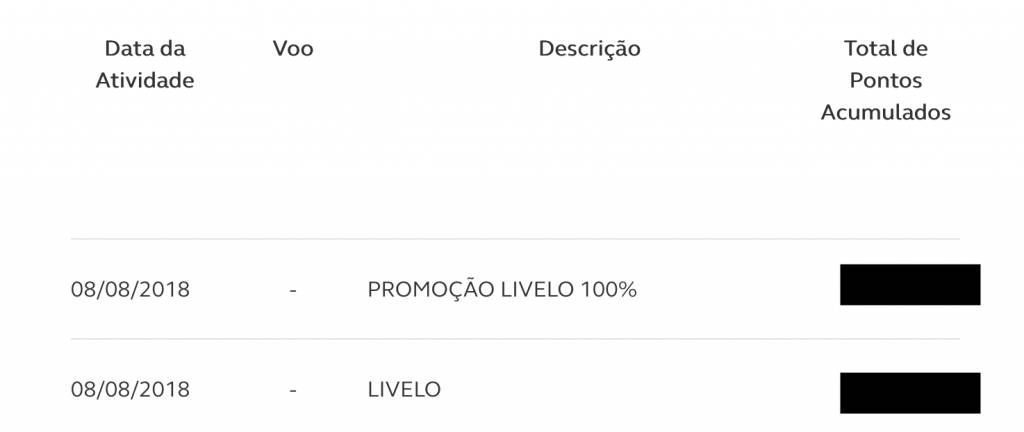Click the word Atividade in first header

[x=145, y=81]
